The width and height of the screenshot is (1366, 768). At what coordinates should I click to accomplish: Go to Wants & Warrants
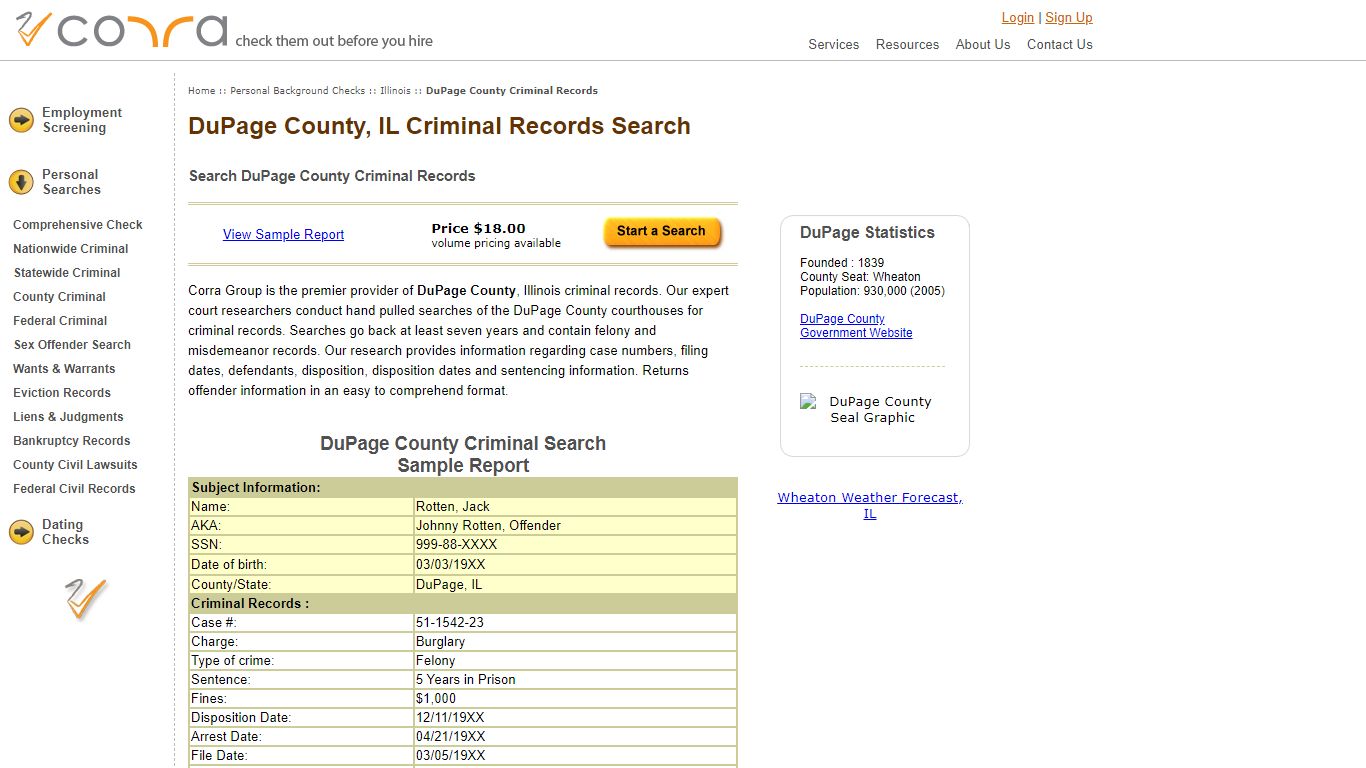click(64, 369)
